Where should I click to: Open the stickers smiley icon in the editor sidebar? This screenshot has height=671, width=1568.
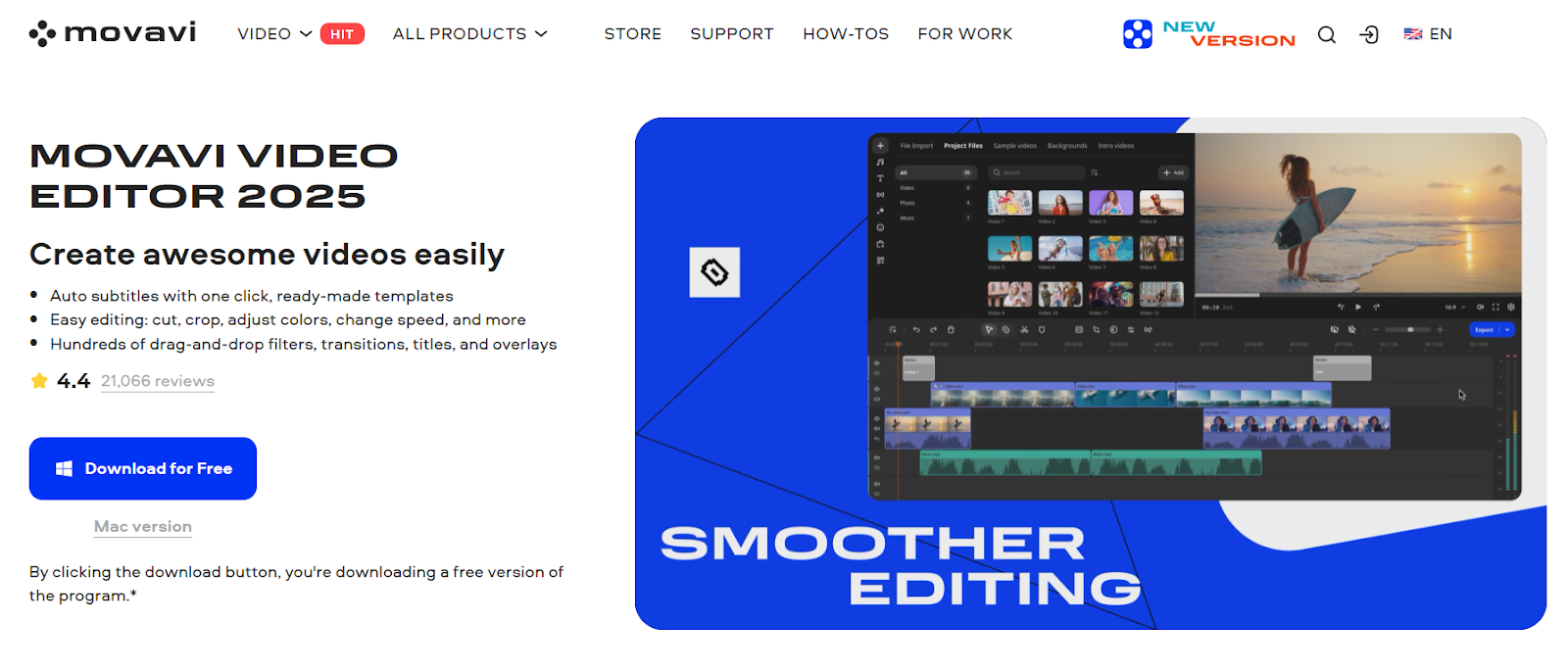(x=880, y=227)
